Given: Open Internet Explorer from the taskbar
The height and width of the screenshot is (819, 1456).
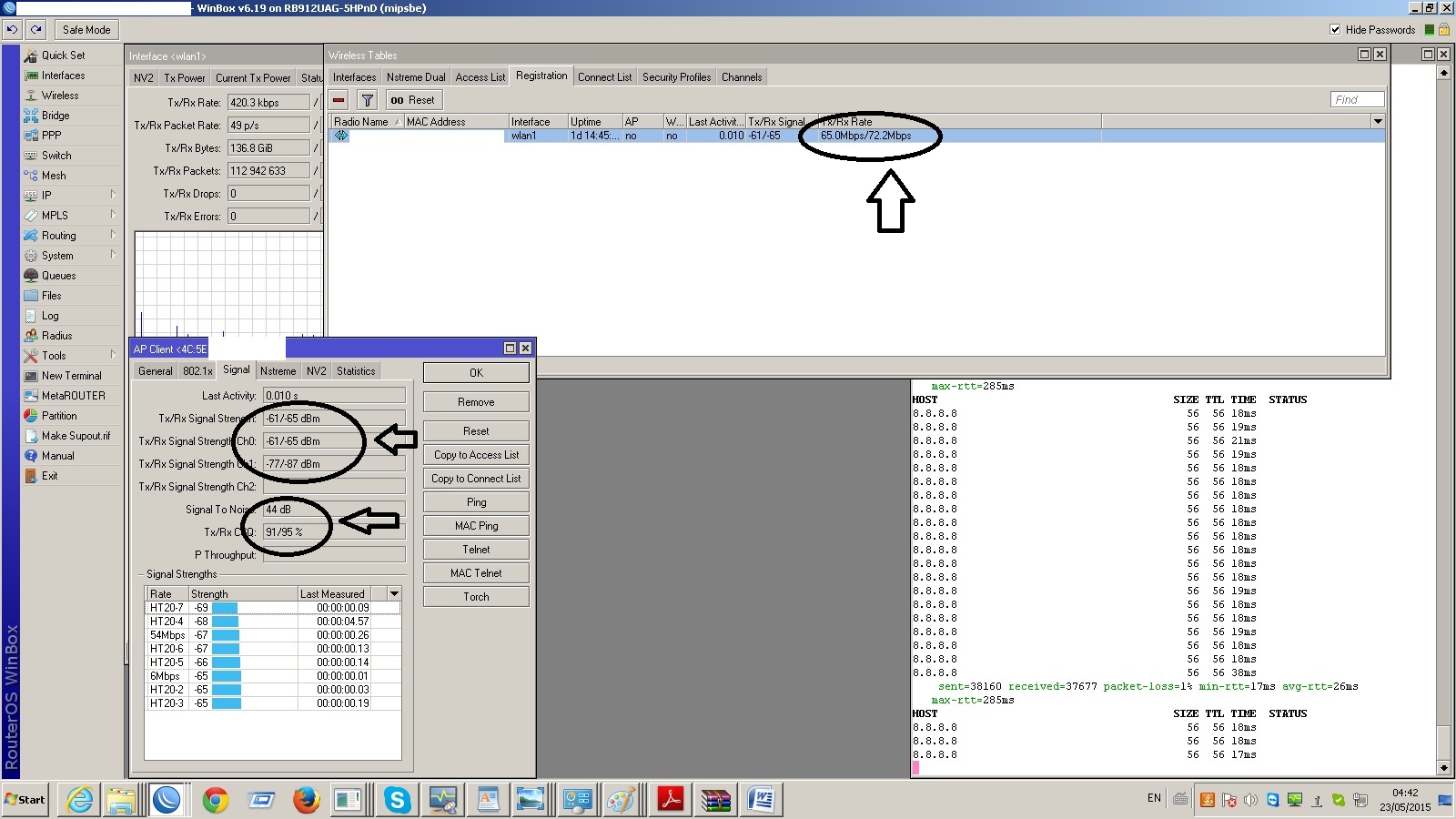Looking at the screenshot, I should tap(80, 800).
